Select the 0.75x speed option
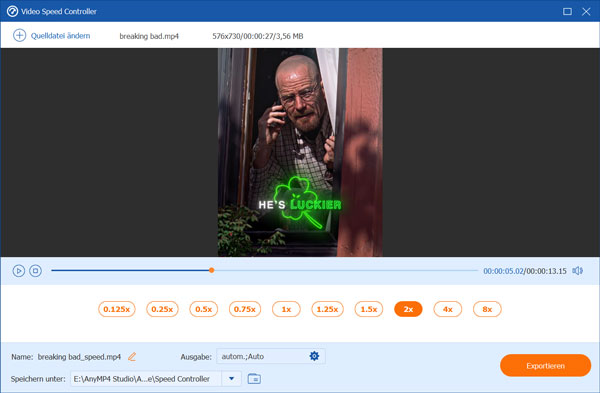This screenshot has height=393, width=600. (245, 309)
